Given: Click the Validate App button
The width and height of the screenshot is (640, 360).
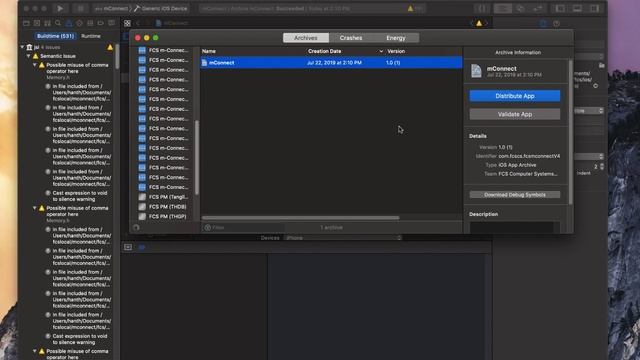Looking at the screenshot, I should [515, 114].
